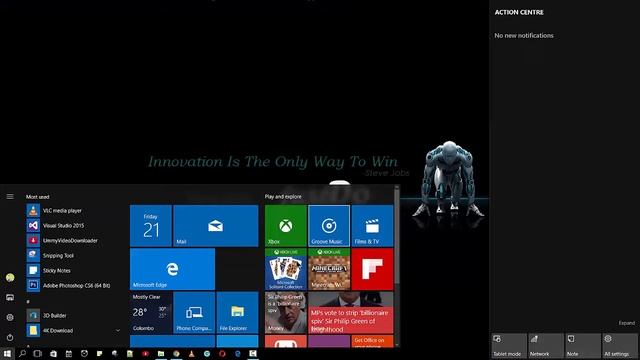Image resolution: width=640 pixels, height=360 pixels.
Task: Click the Note quick action
Action: tap(583, 346)
